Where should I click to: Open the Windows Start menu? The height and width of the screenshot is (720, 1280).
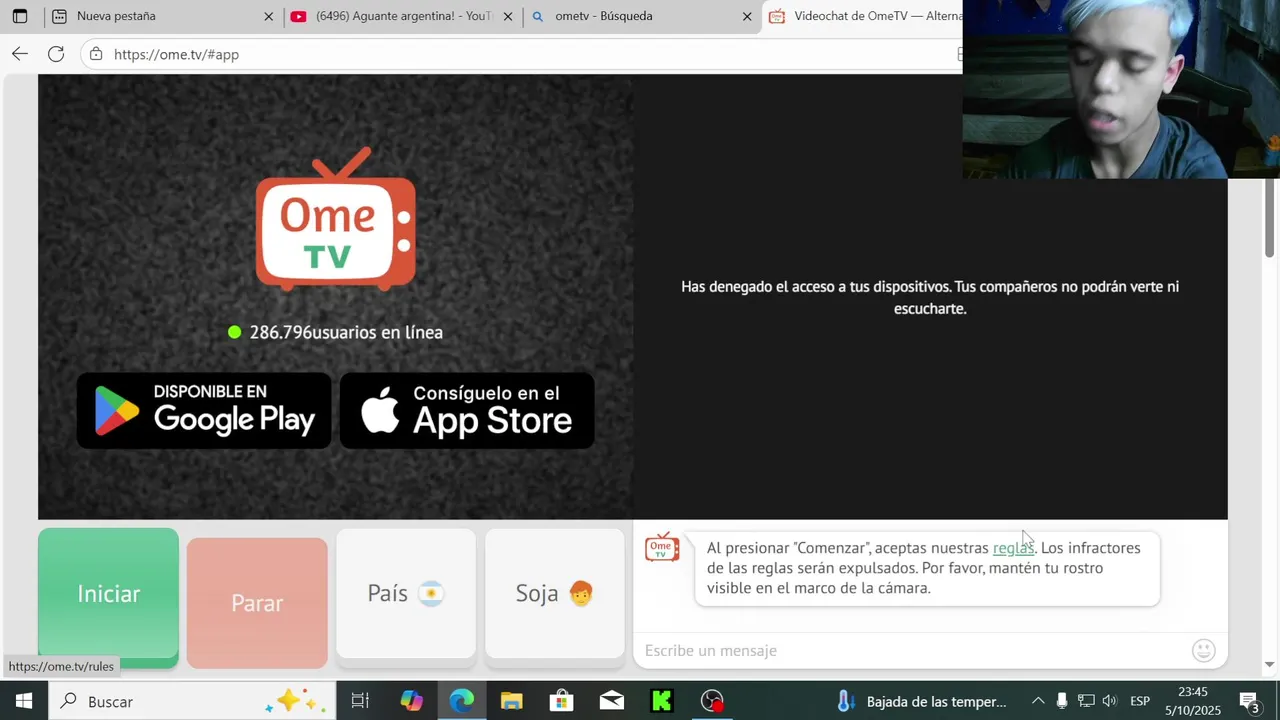24,701
